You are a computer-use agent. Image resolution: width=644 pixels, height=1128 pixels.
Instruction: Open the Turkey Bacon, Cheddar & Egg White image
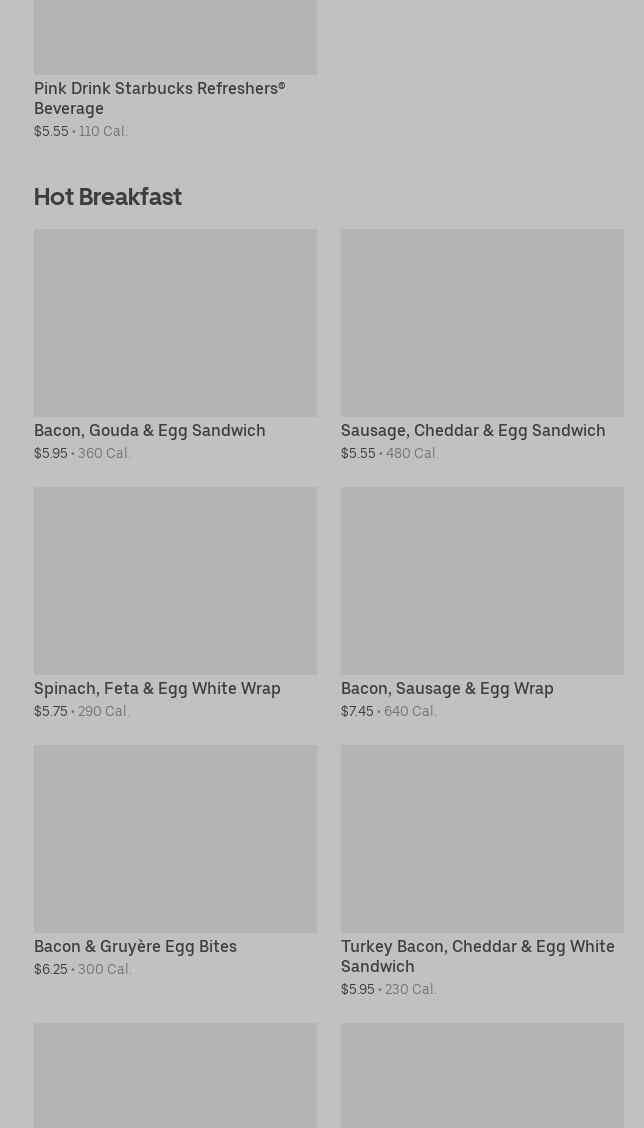coord(482,839)
